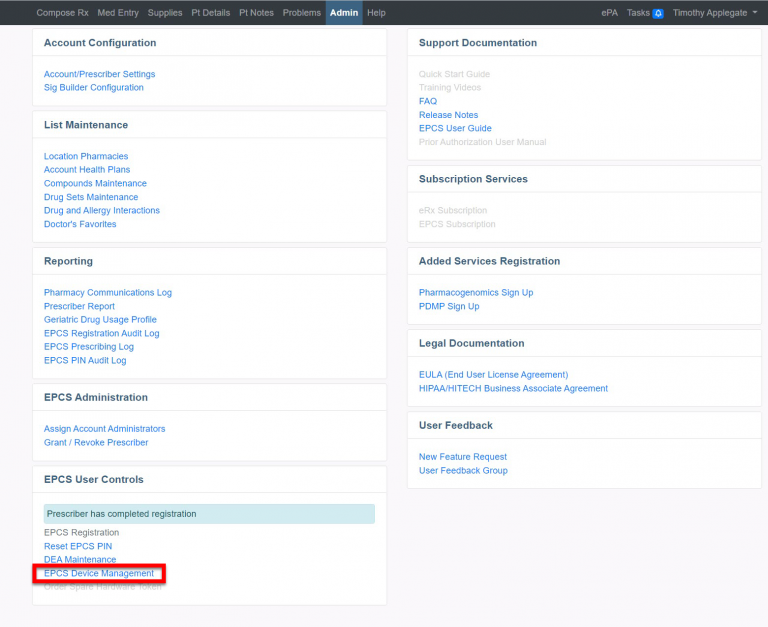
Task: Click the active Admin tab
Action: pos(344,13)
